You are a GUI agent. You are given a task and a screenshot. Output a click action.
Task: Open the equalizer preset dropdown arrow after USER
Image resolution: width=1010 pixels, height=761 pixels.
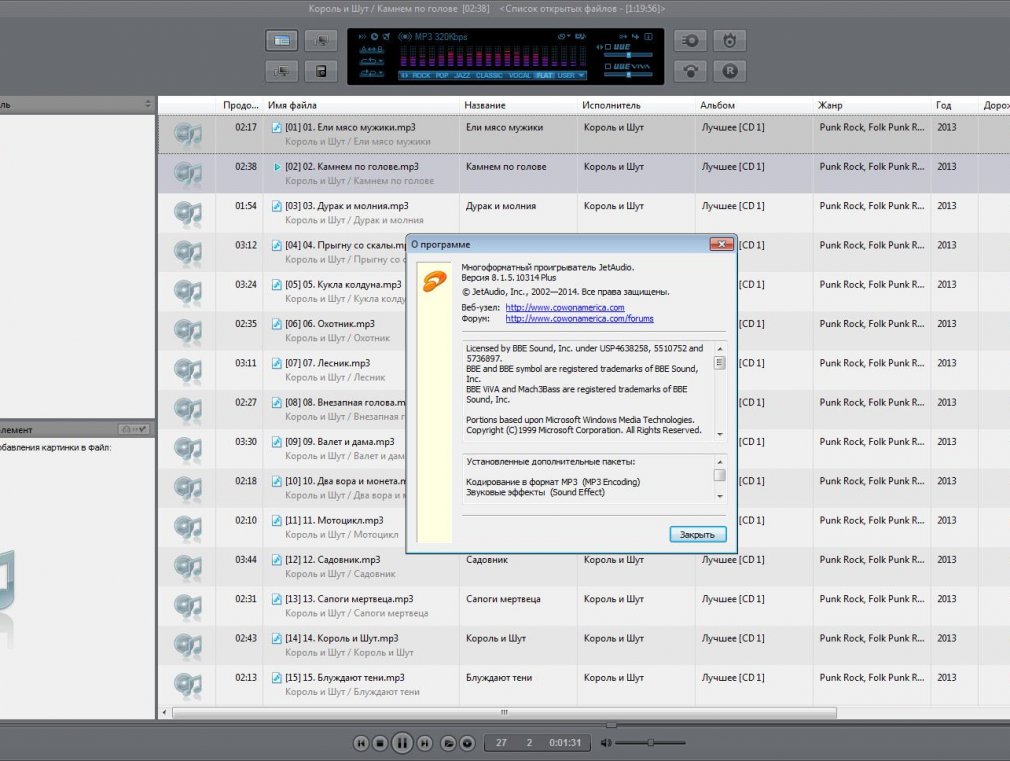pyautogui.click(x=581, y=75)
